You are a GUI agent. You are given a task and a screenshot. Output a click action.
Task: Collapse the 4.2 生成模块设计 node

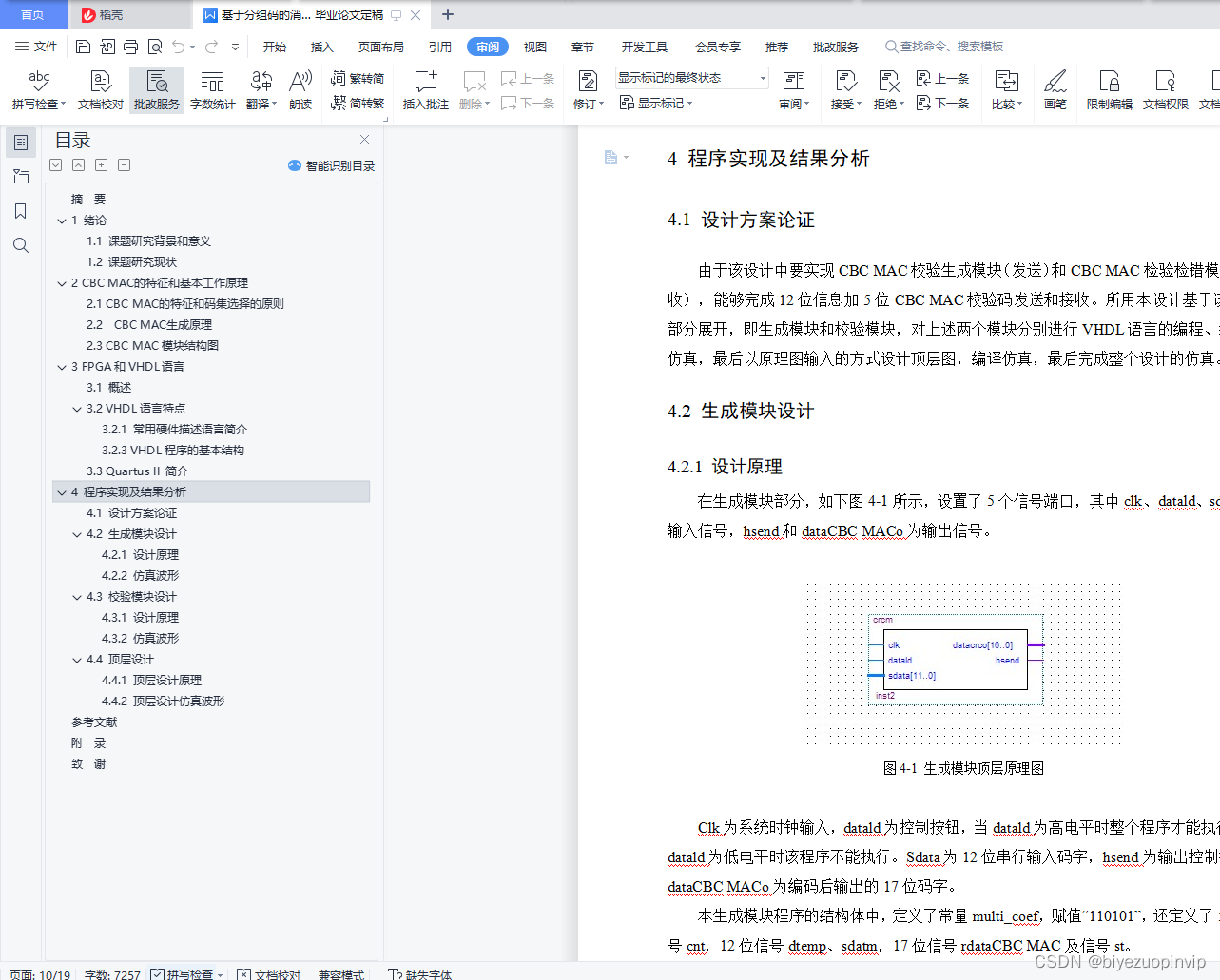(x=77, y=534)
